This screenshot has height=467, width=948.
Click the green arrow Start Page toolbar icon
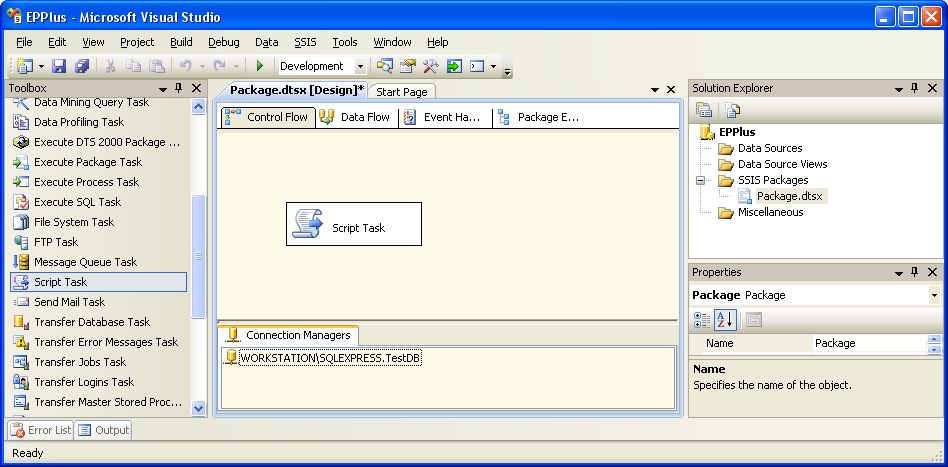(x=454, y=66)
